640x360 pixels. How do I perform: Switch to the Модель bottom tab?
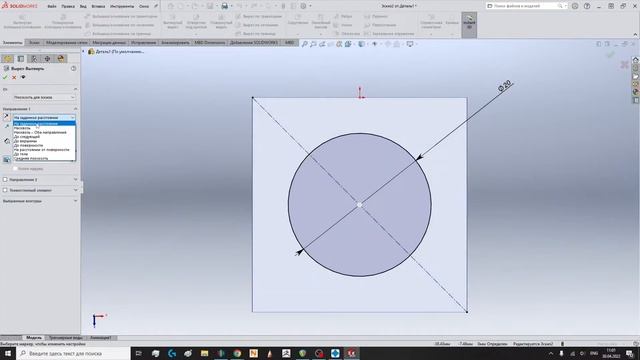(x=34, y=338)
